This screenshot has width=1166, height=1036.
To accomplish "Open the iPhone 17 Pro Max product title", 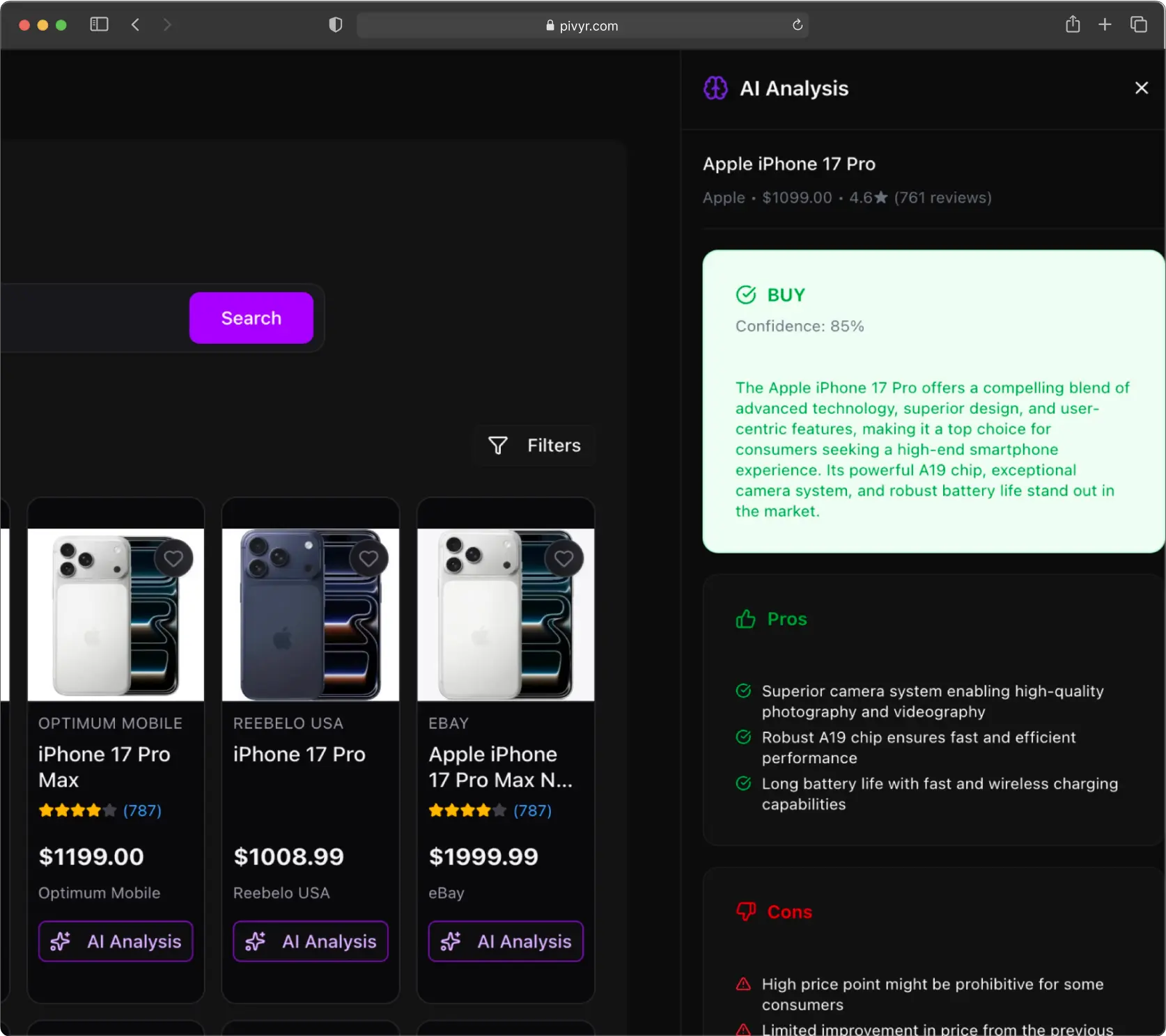I will tap(104, 767).
